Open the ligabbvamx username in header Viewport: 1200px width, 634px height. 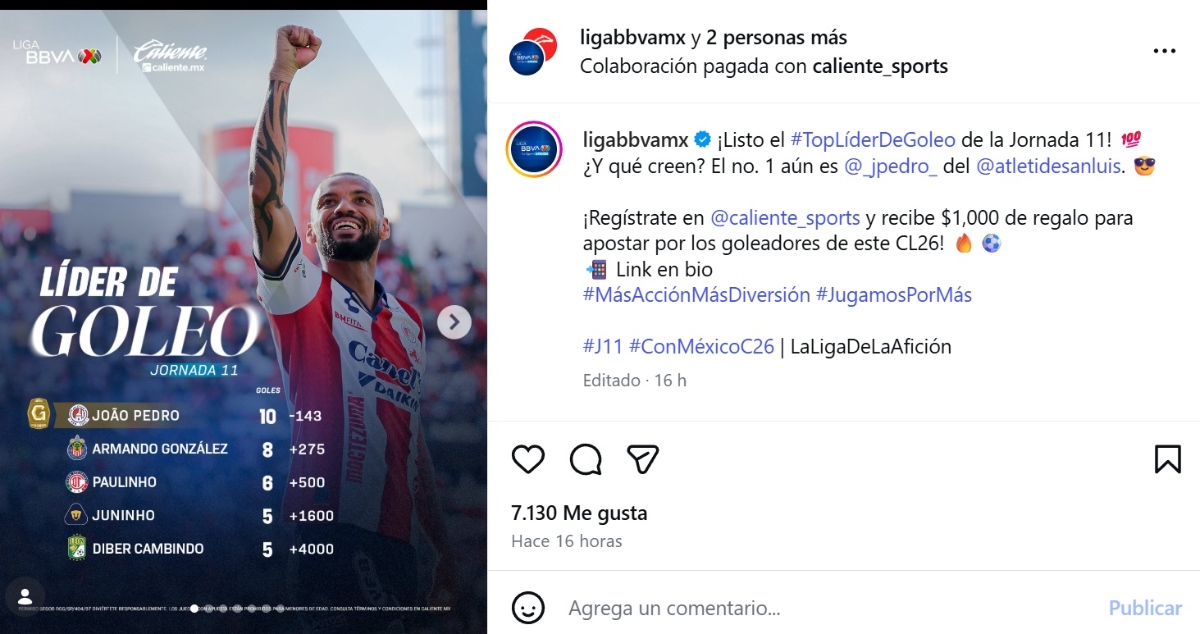pyautogui.click(x=633, y=38)
